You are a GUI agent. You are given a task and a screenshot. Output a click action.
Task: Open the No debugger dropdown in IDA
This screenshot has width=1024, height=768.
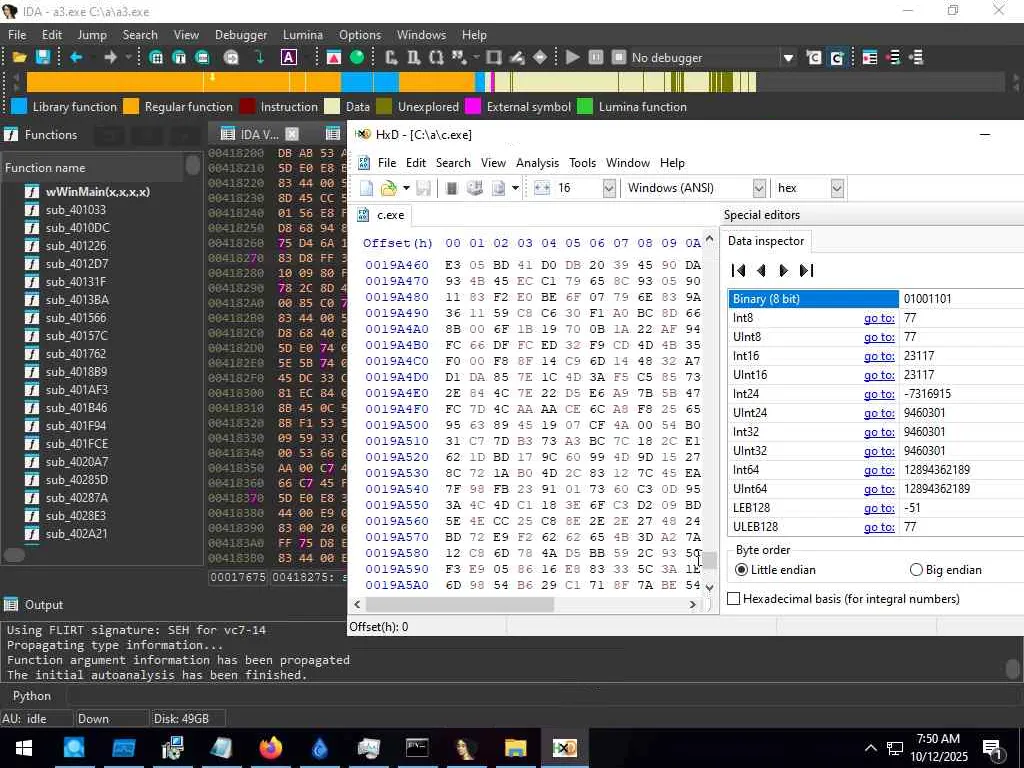[788, 57]
